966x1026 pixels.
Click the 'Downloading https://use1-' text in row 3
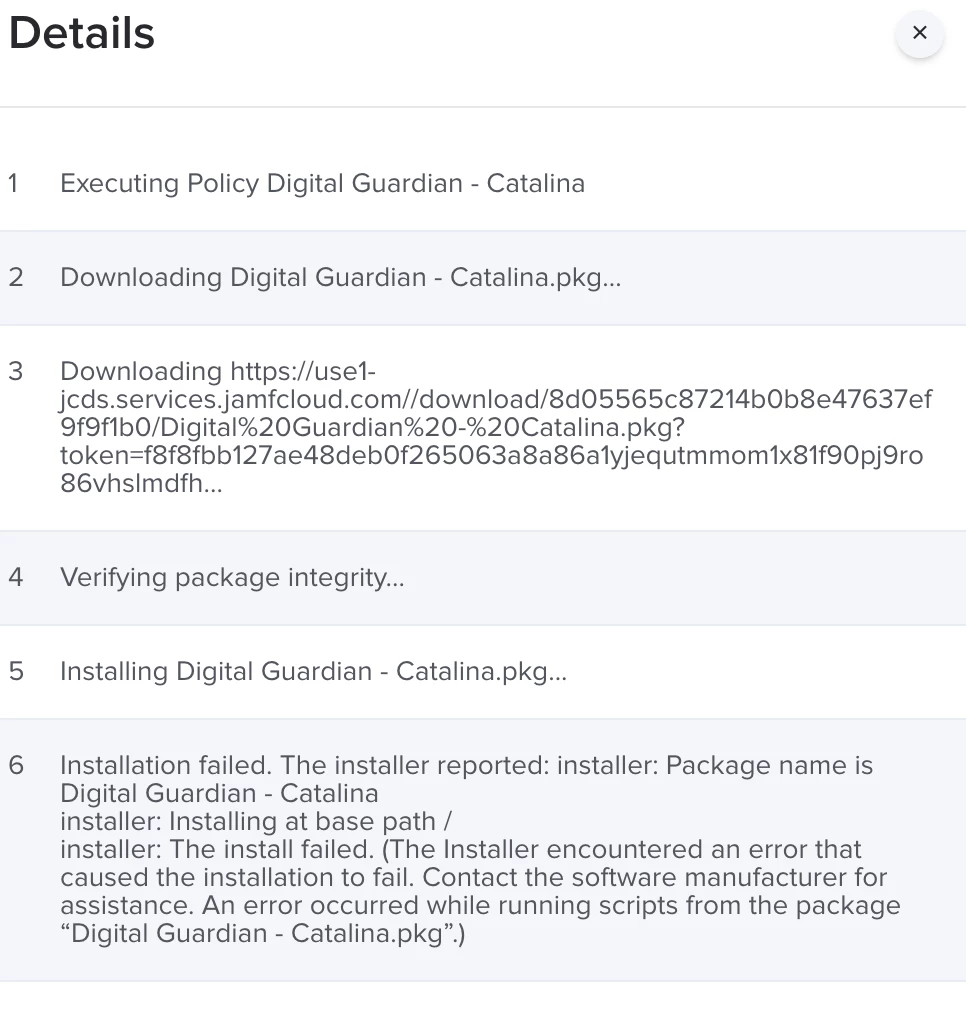[218, 372]
